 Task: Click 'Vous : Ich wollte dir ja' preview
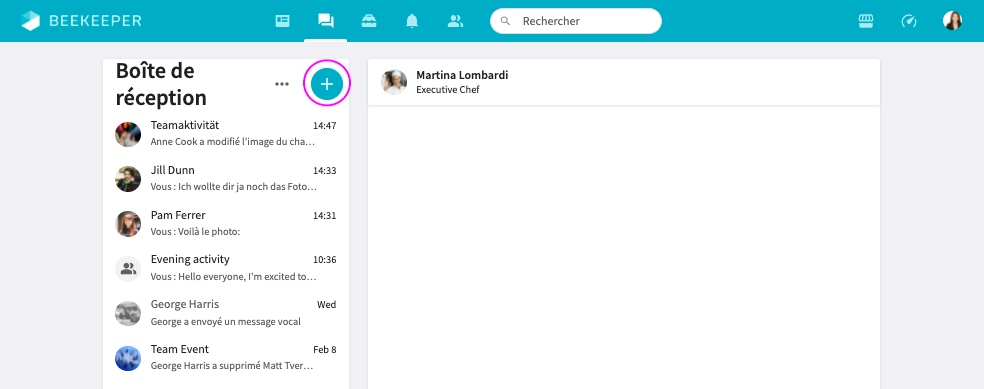coord(233,187)
